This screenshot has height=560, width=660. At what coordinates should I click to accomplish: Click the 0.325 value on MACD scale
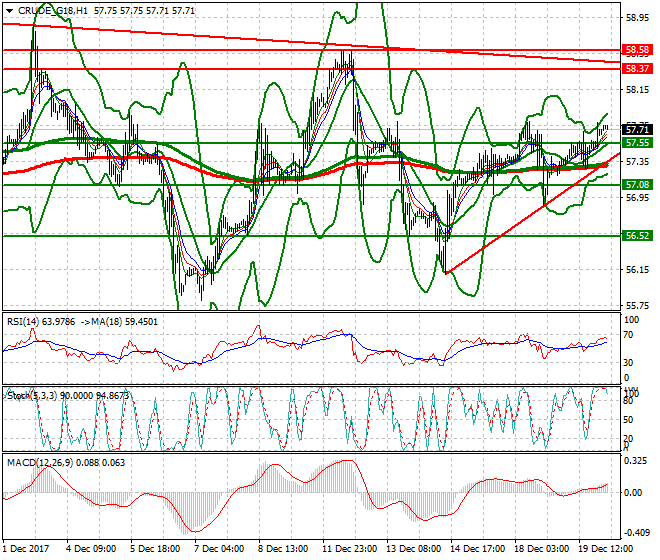(635, 463)
